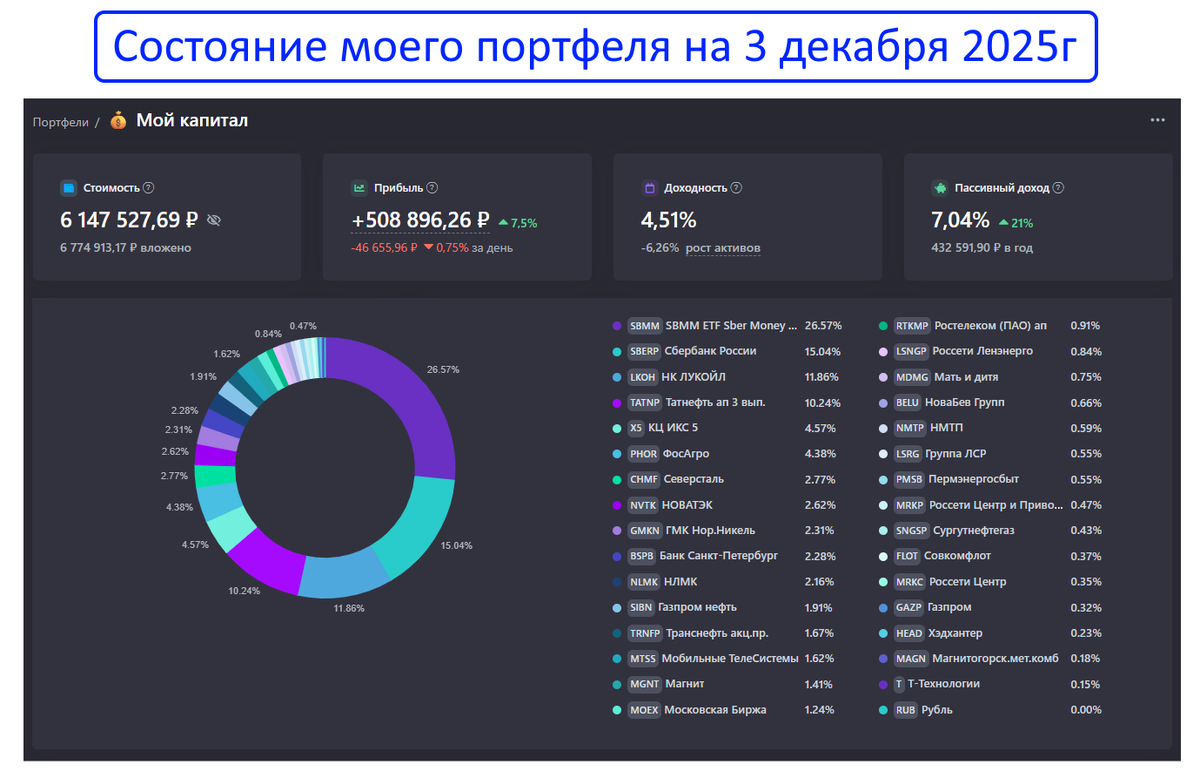Select the LKOH ticker badge

point(644,377)
